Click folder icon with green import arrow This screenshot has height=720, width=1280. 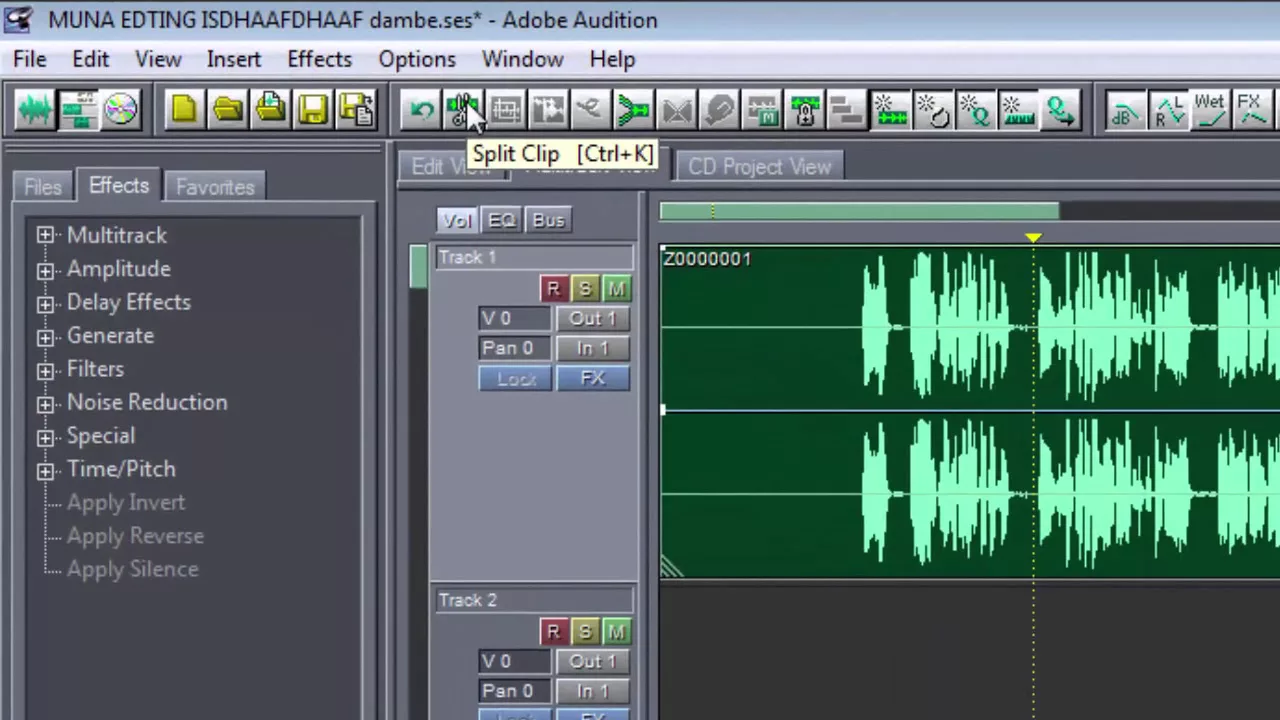click(270, 109)
